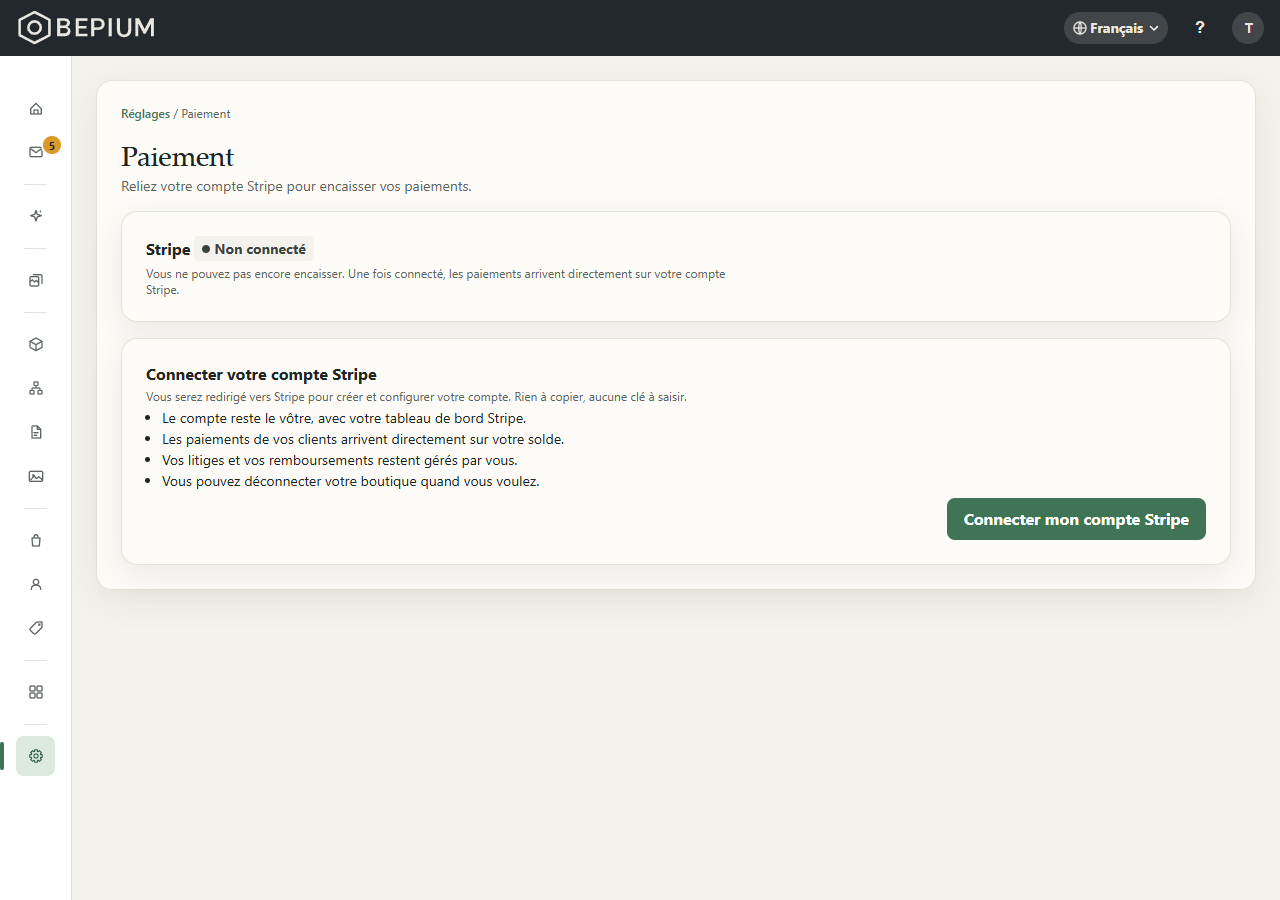The width and height of the screenshot is (1280, 900).
Task: Open the user avatar T menu
Action: point(1248,28)
